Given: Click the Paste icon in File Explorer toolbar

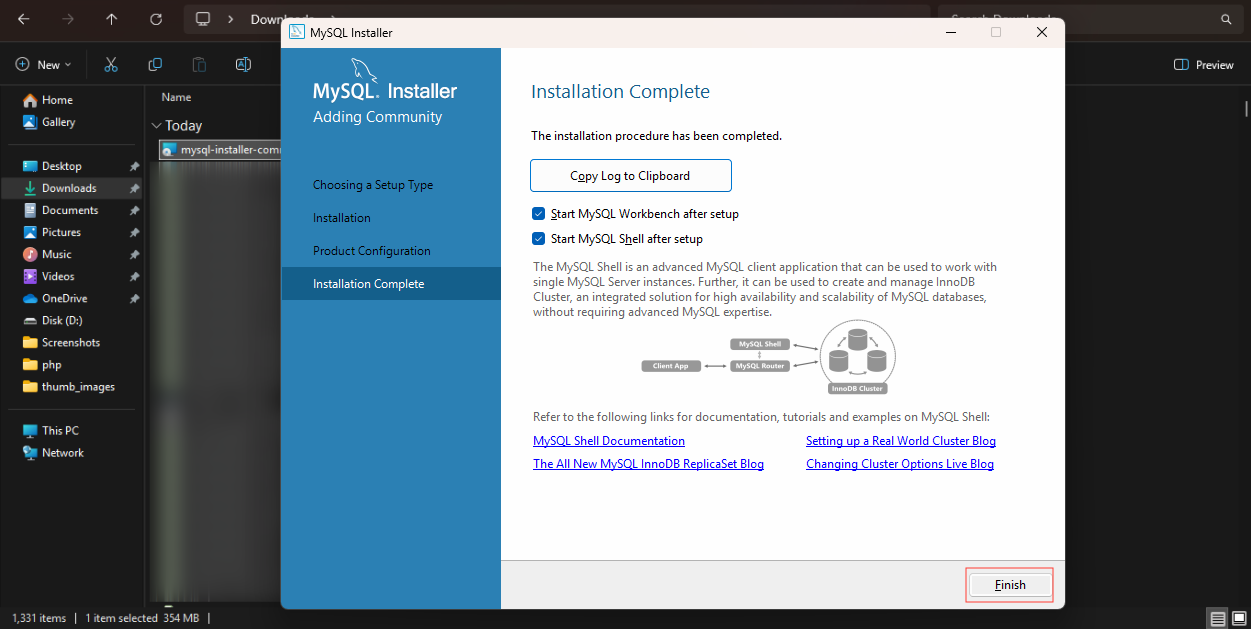Looking at the screenshot, I should click(199, 65).
